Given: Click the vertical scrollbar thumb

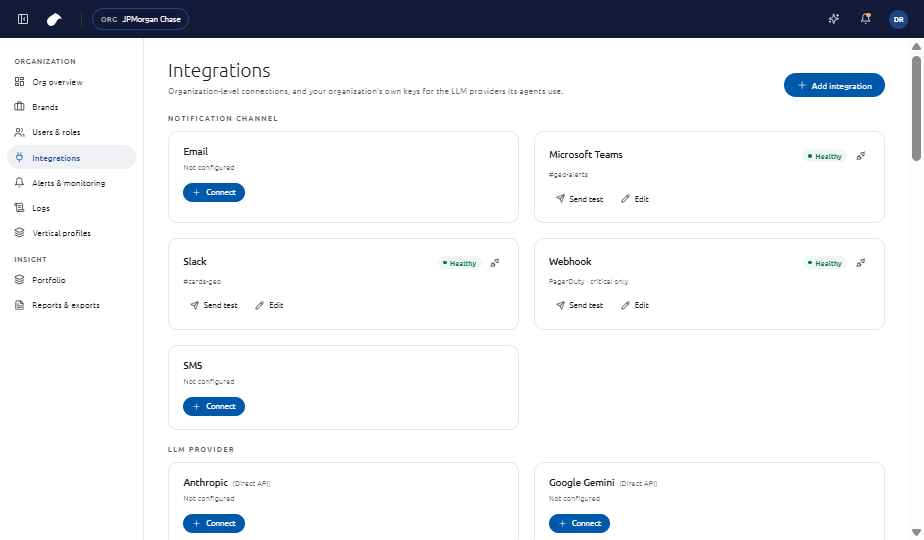Looking at the screenshot, I should point(916,108).
